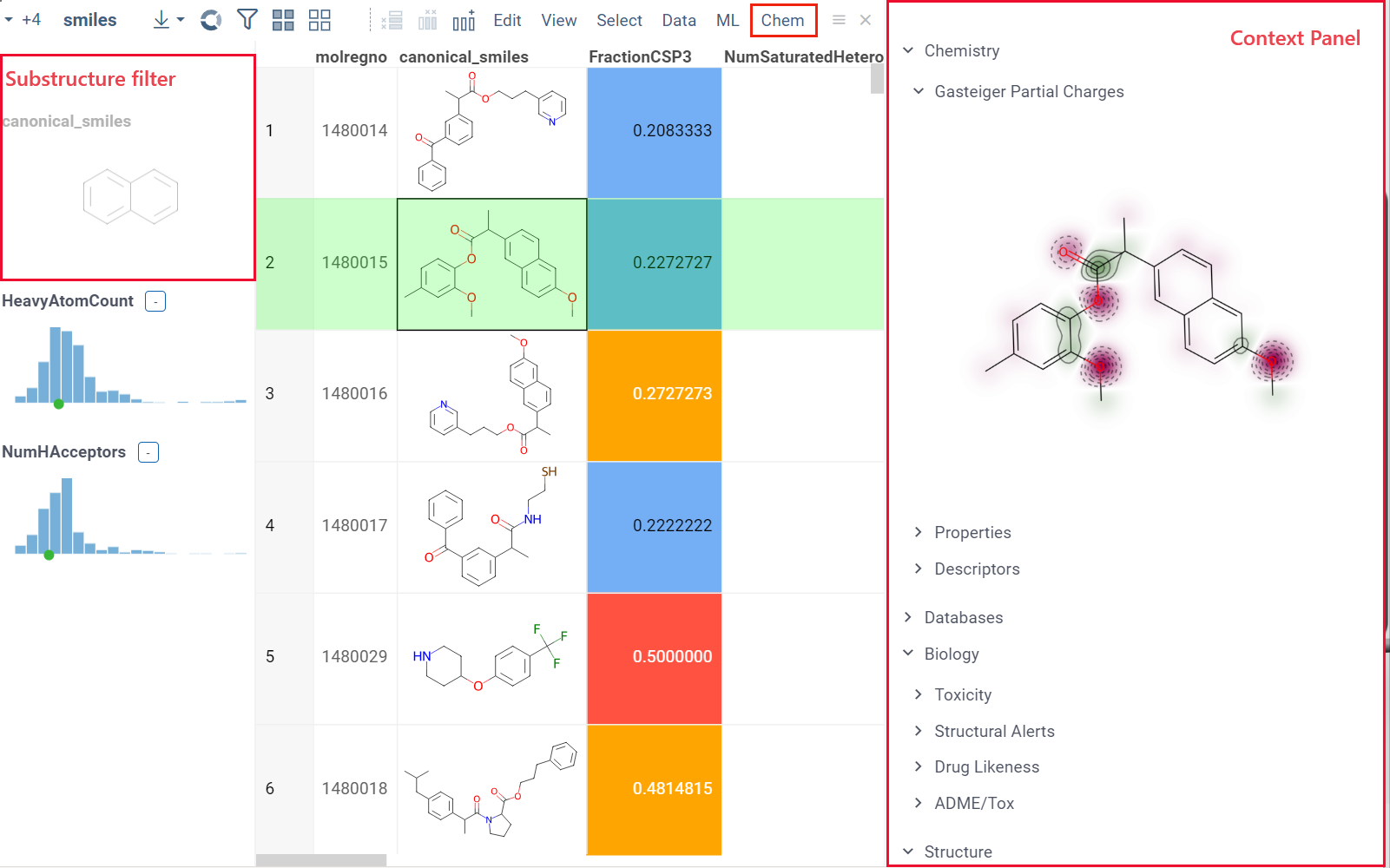The height and width of the screenshot is (868, 1390).
Task: Click the refresh/sync icon in the toolbar
Action: [210, 19]
